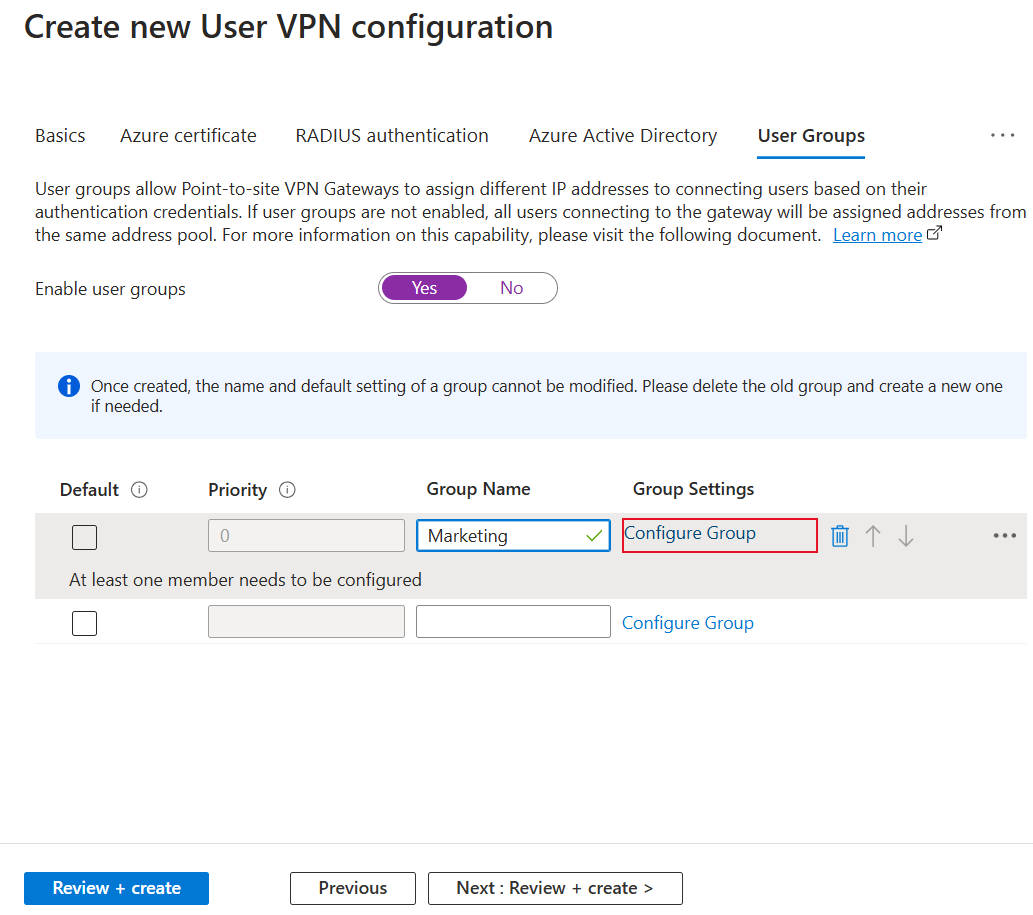The image size is (1033, 915).
Task: Check Default box for Marketing group
Action: click(84, 537)
